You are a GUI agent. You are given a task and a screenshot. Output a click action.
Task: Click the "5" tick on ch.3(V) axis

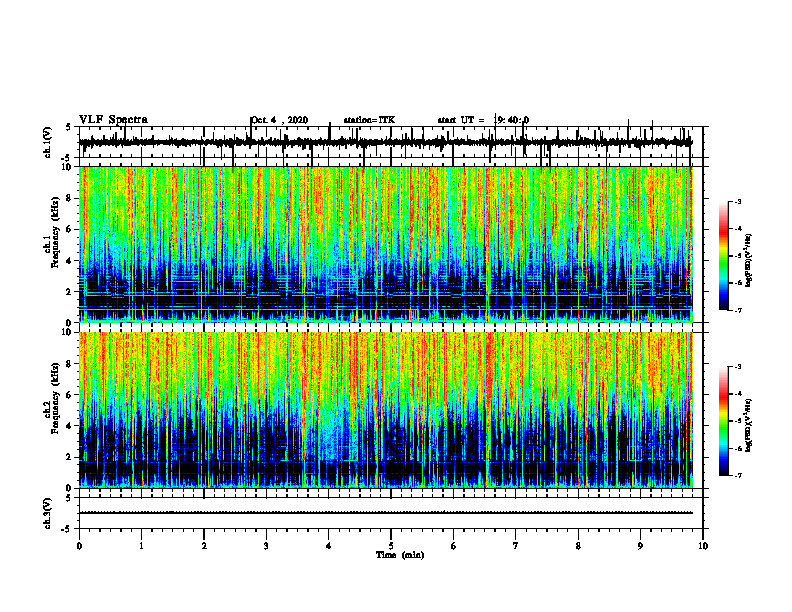click(69, 497)
